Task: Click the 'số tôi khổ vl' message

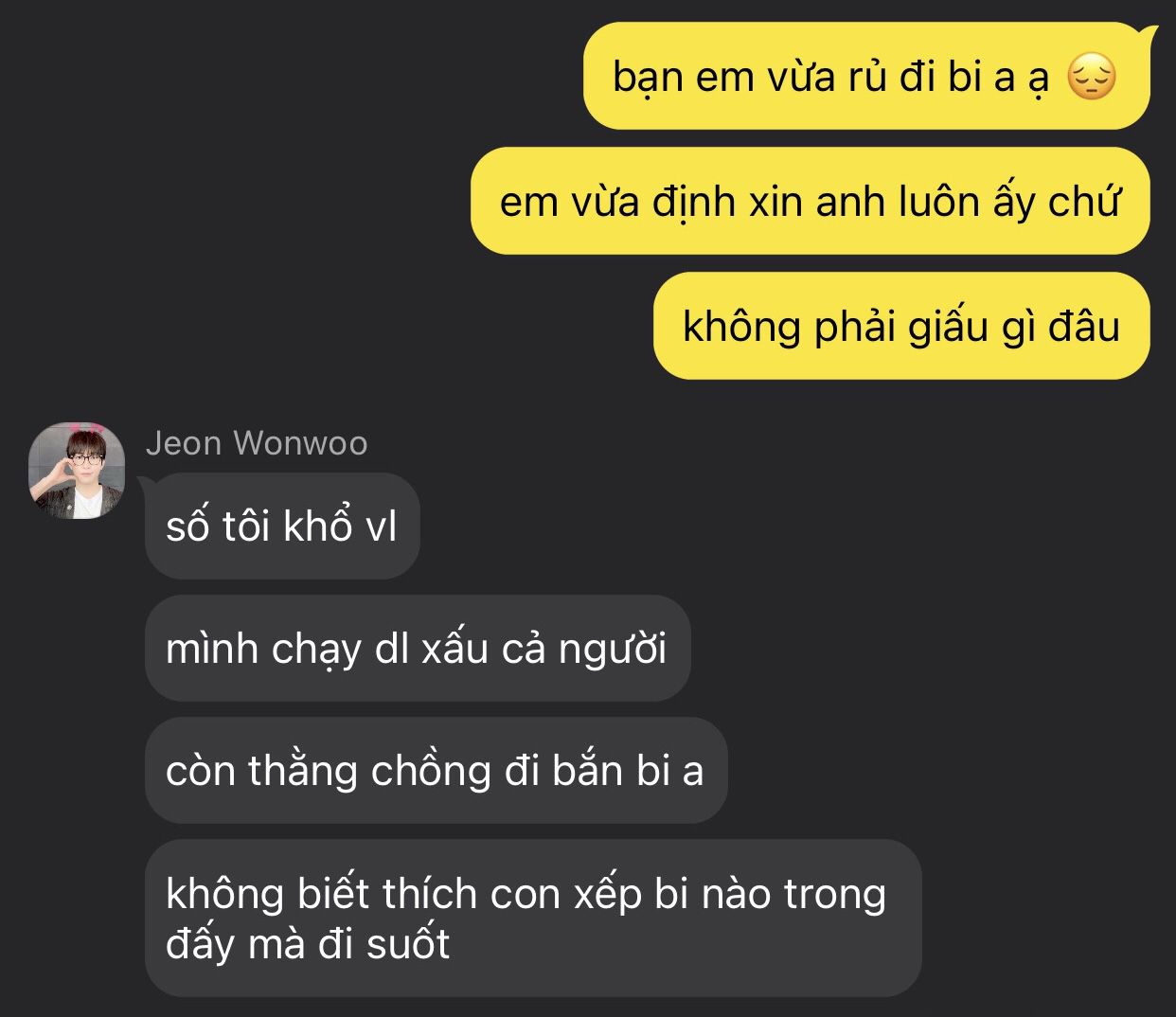Action: click(282, 526)
